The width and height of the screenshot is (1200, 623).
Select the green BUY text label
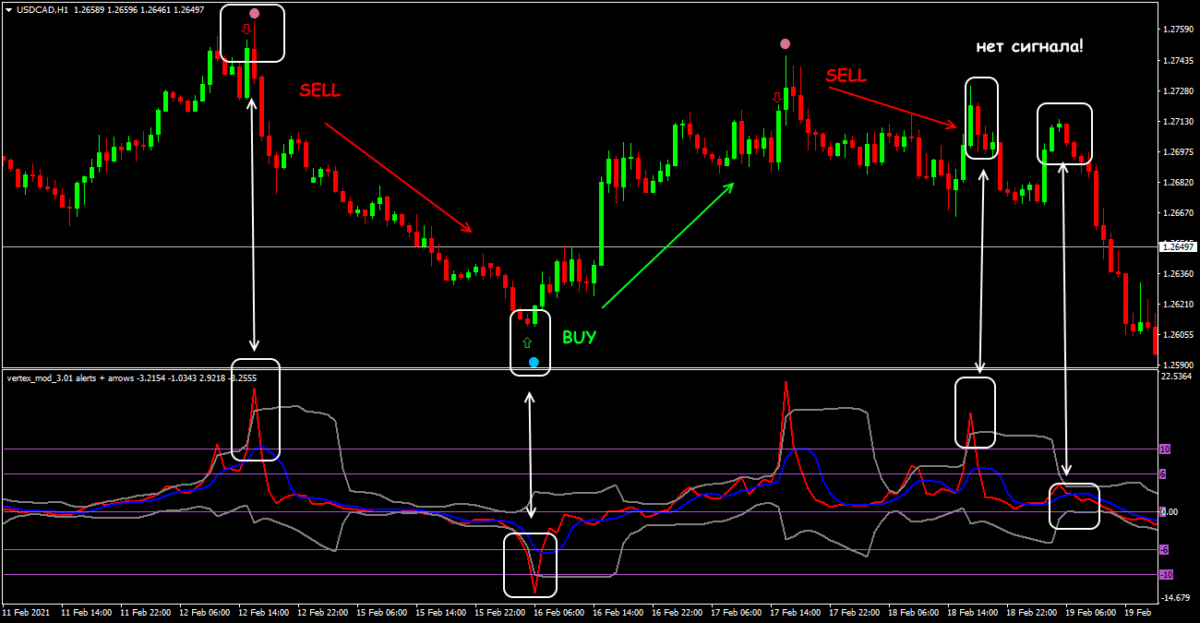579,338
